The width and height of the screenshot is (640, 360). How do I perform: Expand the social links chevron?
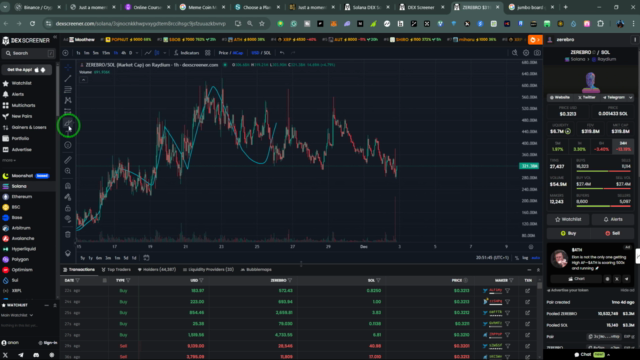coord(631,98)
